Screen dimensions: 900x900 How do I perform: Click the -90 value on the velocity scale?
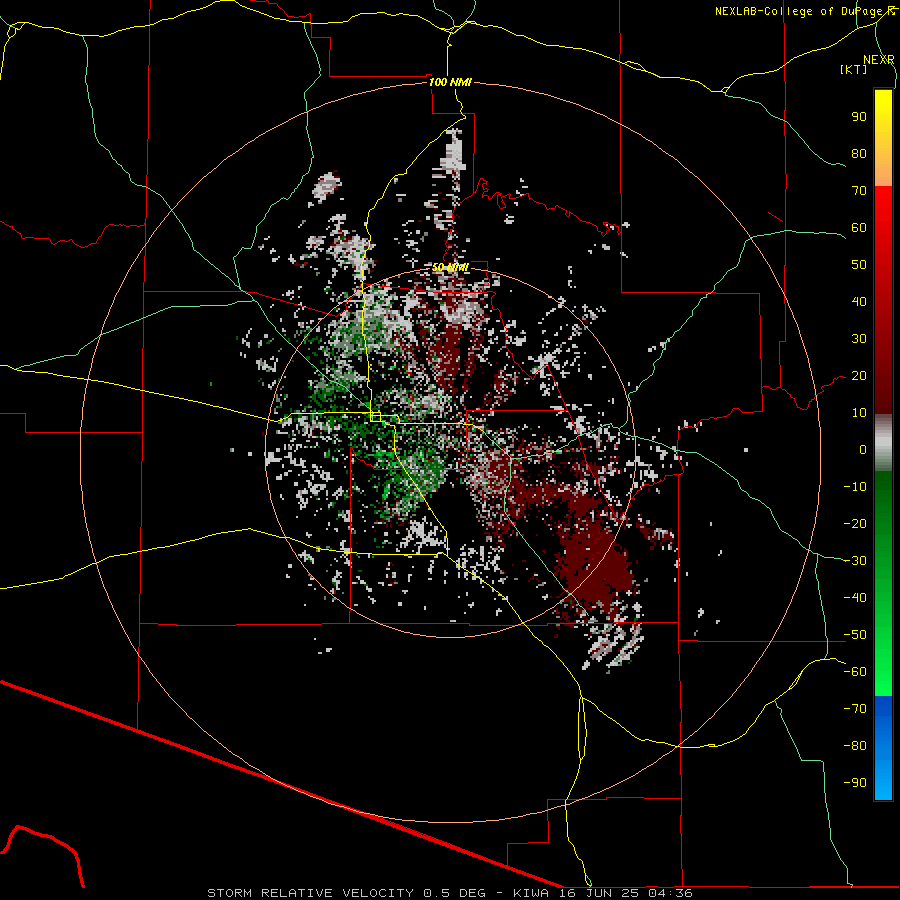[x=855, y=783]
